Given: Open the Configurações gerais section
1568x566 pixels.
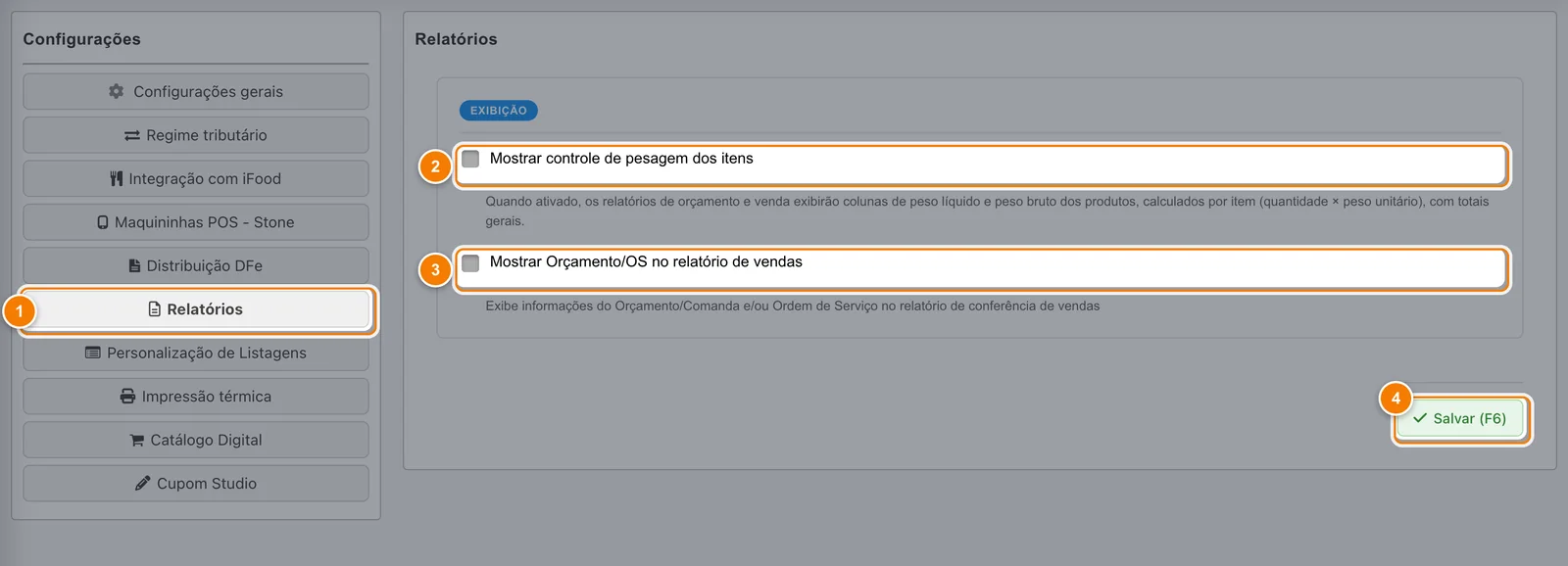Looking at the screenshot, I should click(x=196, y=91).
